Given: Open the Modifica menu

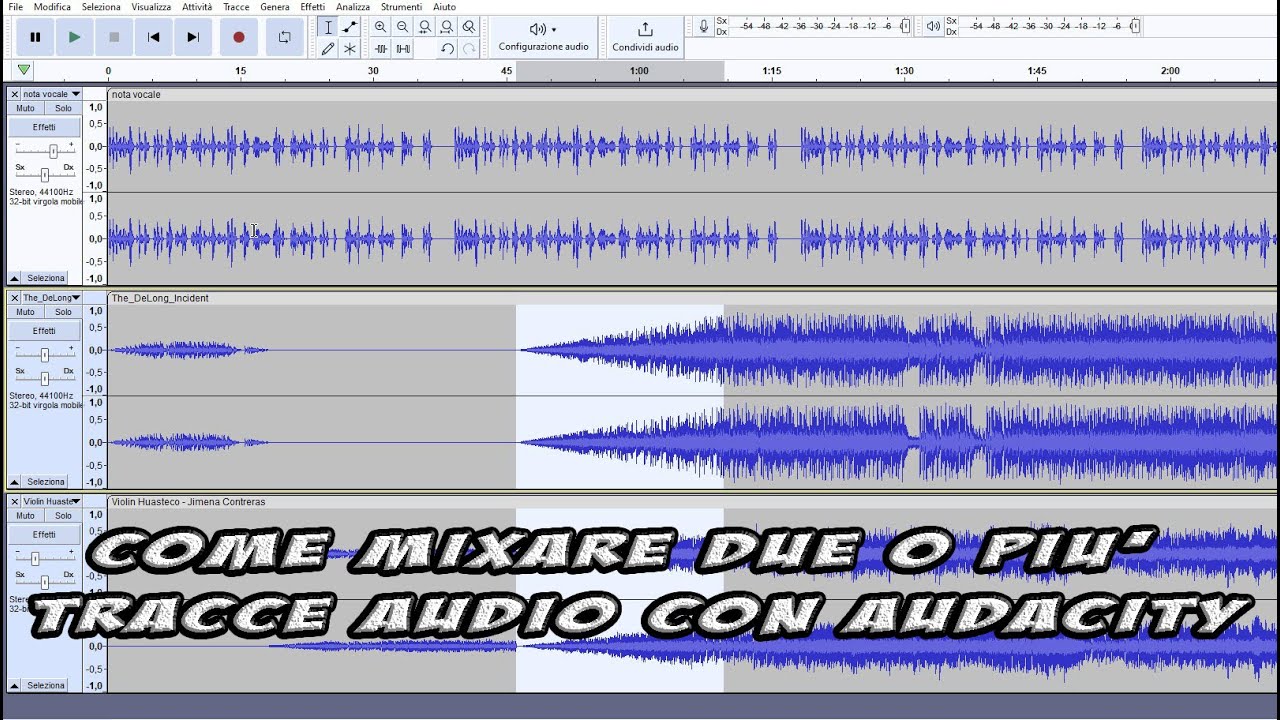Looking at the screenshot, I should [x=52, y=7].
